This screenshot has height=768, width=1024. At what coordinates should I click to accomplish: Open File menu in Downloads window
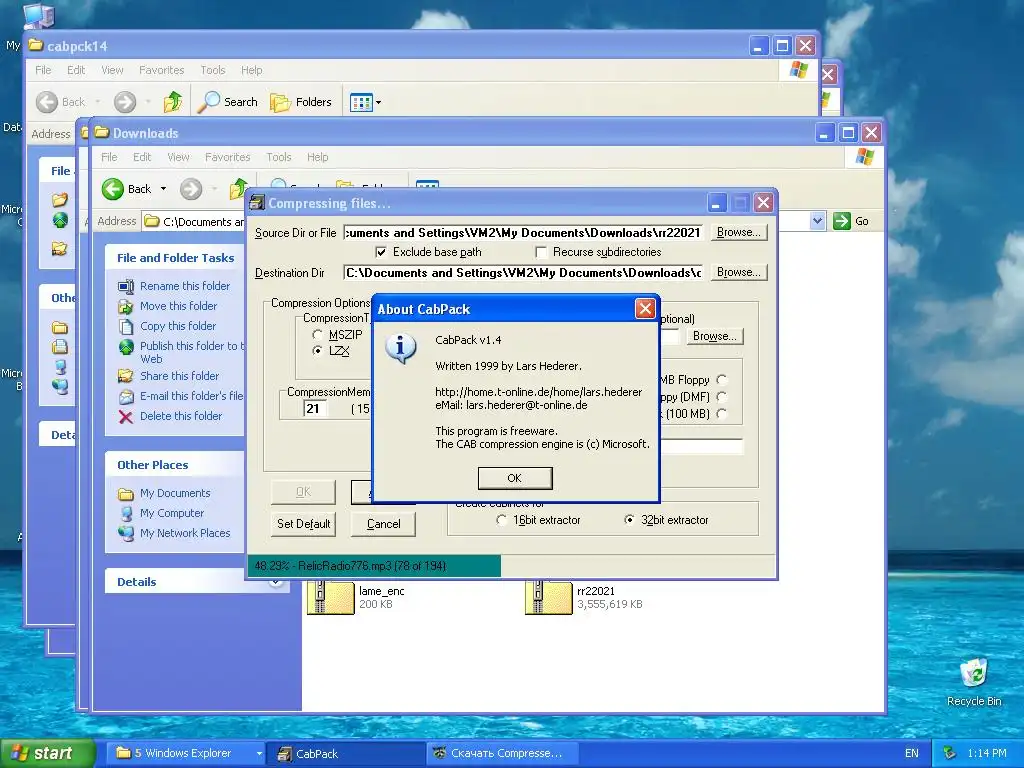point(109,157)
